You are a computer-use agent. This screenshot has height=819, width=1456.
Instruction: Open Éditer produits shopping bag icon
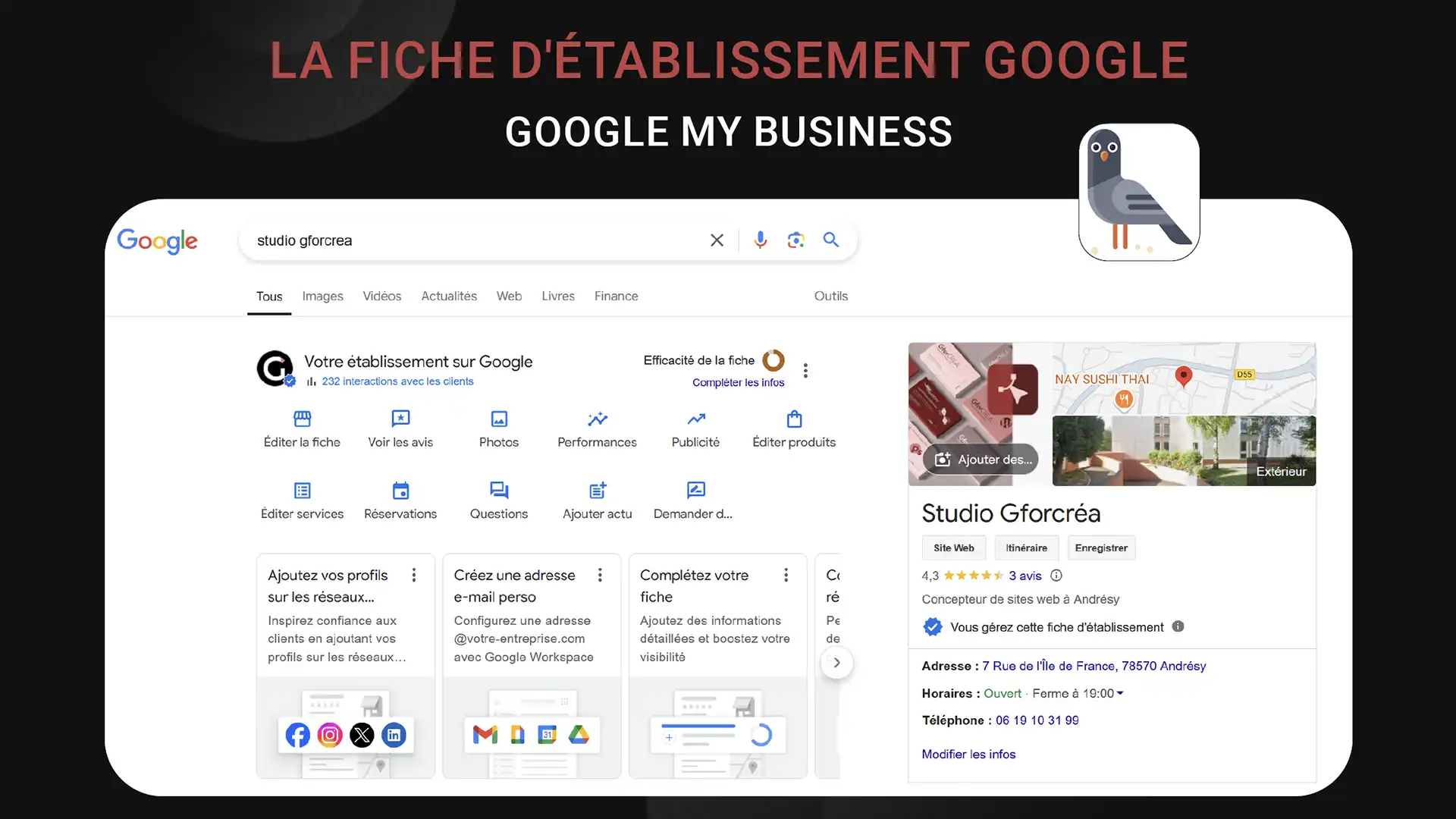794,419
